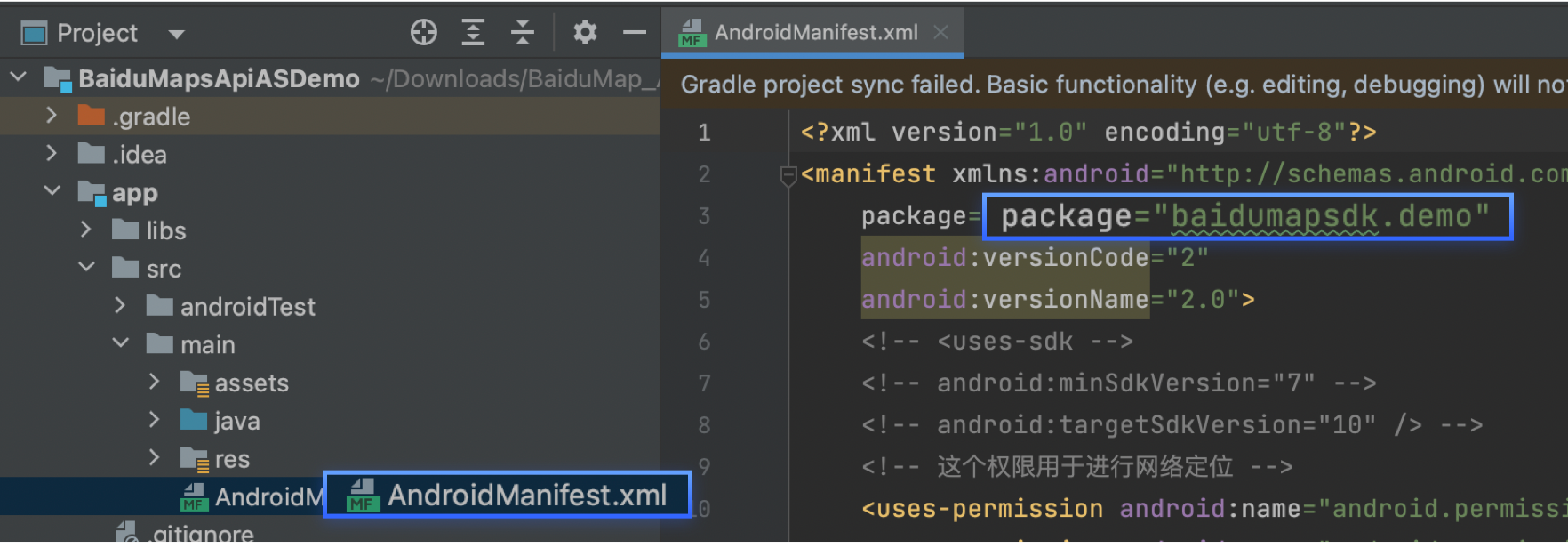Viewport: 1568px width, 548px height.
Task: Switch to the AndroidManifest.xml tab
Action: pyautogui.click(x=814, y=33)
